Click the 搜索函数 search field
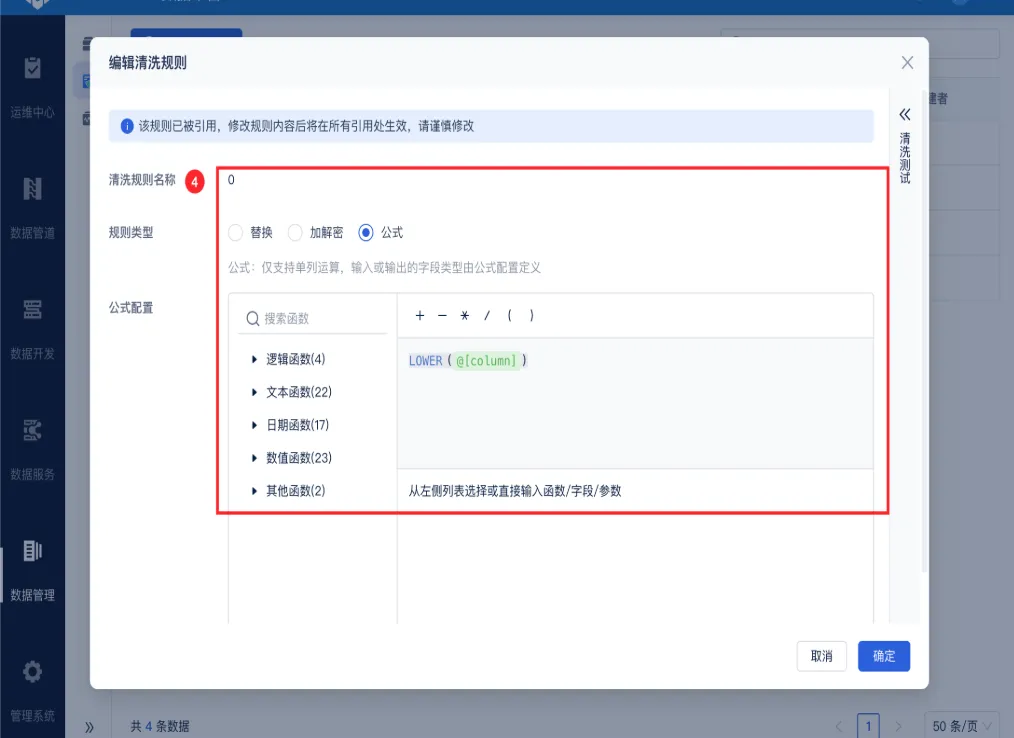The height and width of the screenshot is (738, 1014). [312, 318]
